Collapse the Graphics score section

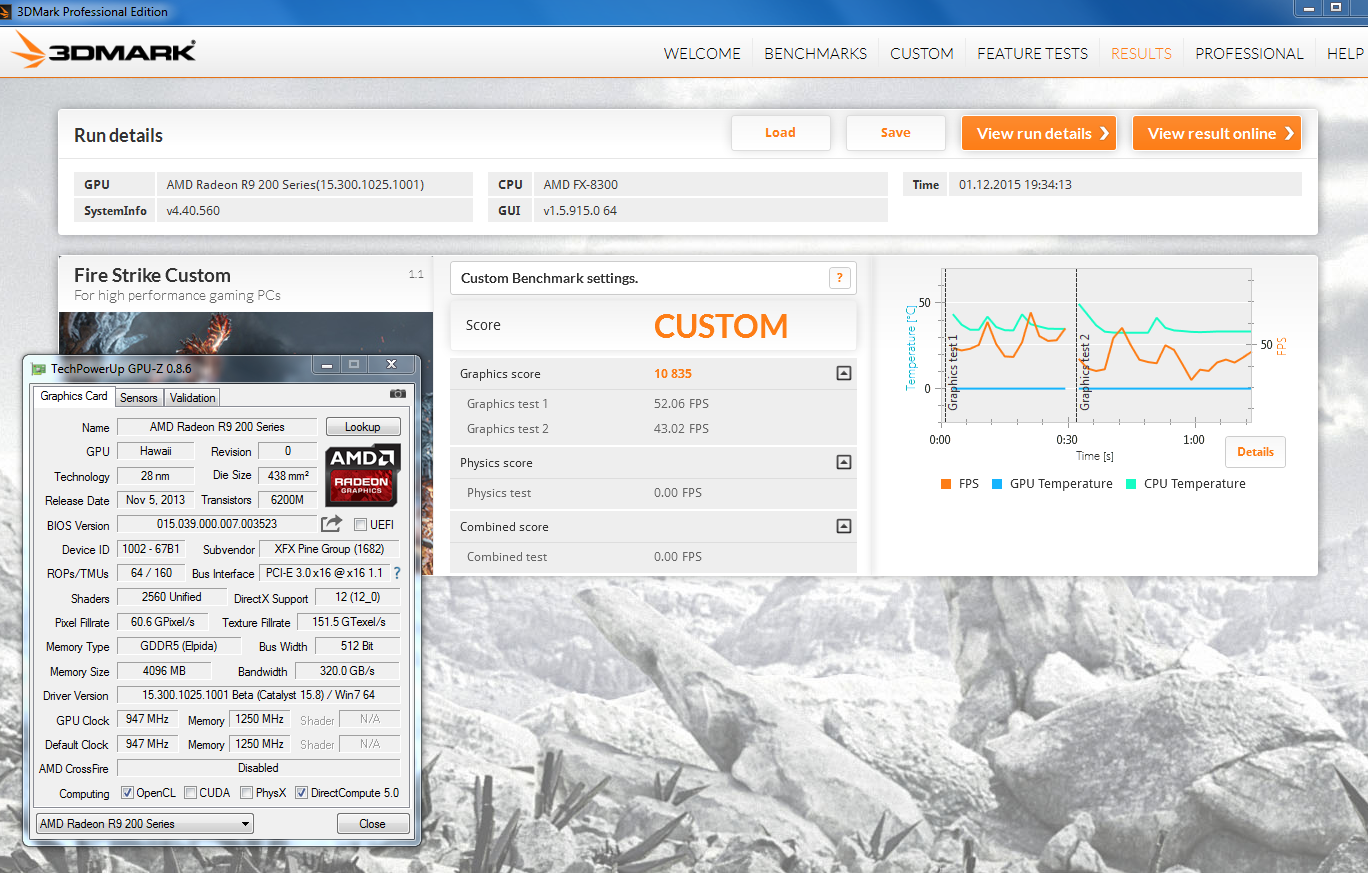844,373
